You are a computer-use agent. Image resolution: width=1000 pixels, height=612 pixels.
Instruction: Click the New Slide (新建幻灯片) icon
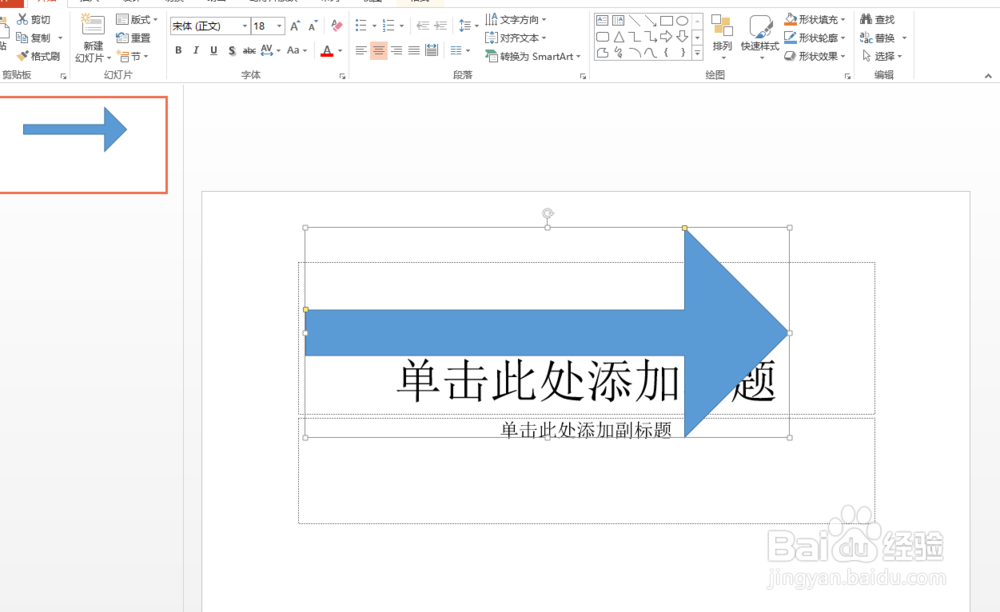tap(92, 25)
